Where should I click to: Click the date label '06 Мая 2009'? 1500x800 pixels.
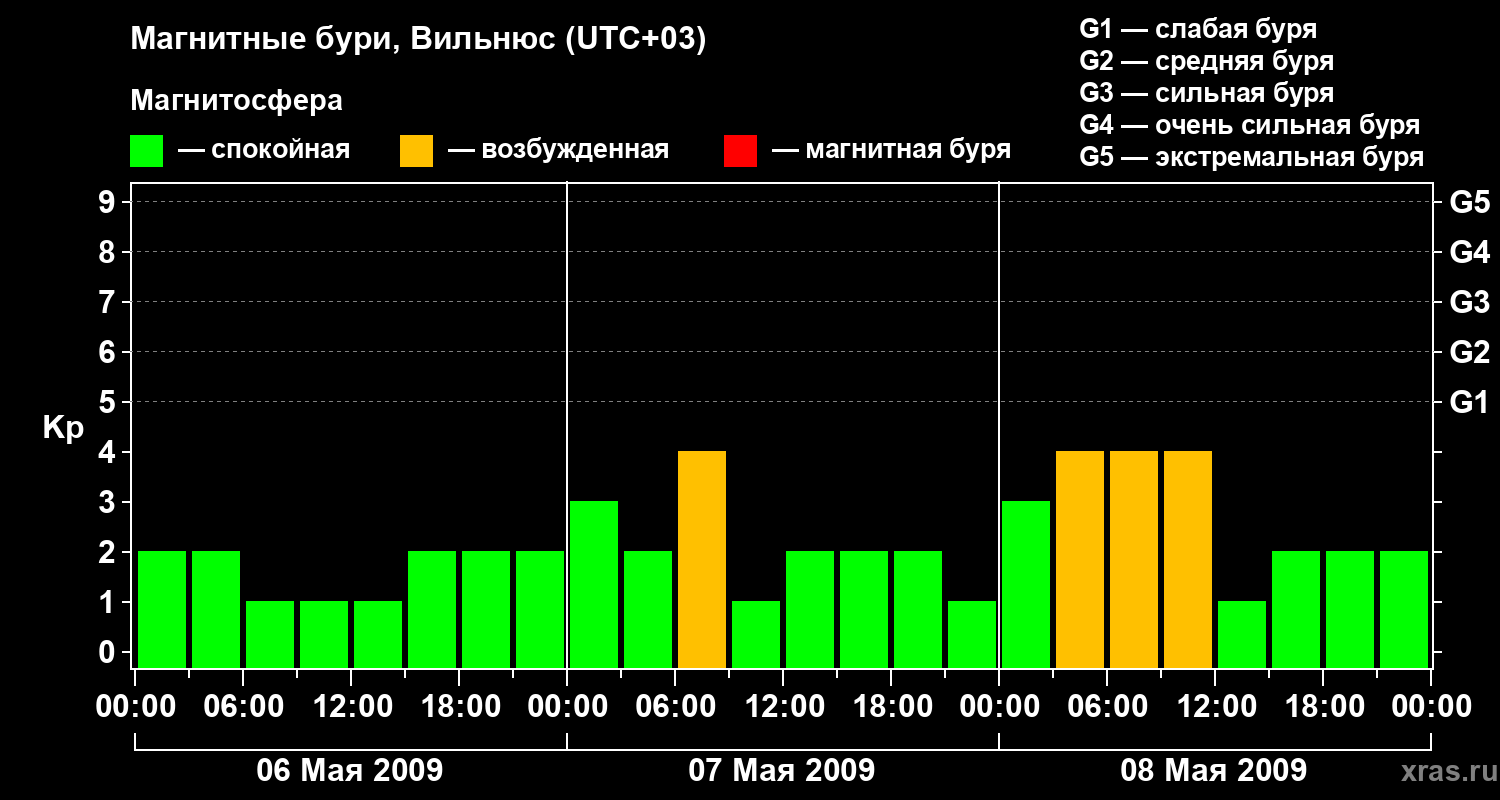point(350,770)
